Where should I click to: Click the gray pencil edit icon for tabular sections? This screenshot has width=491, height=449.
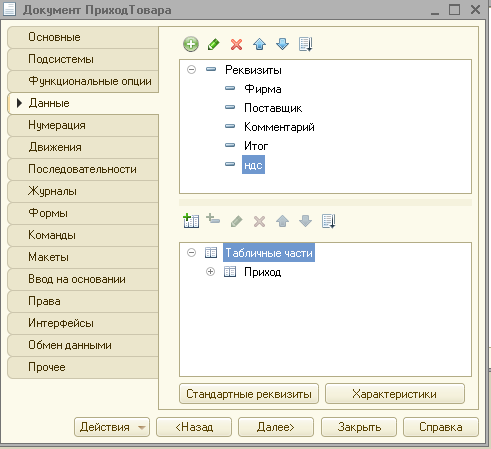[236, 221]
